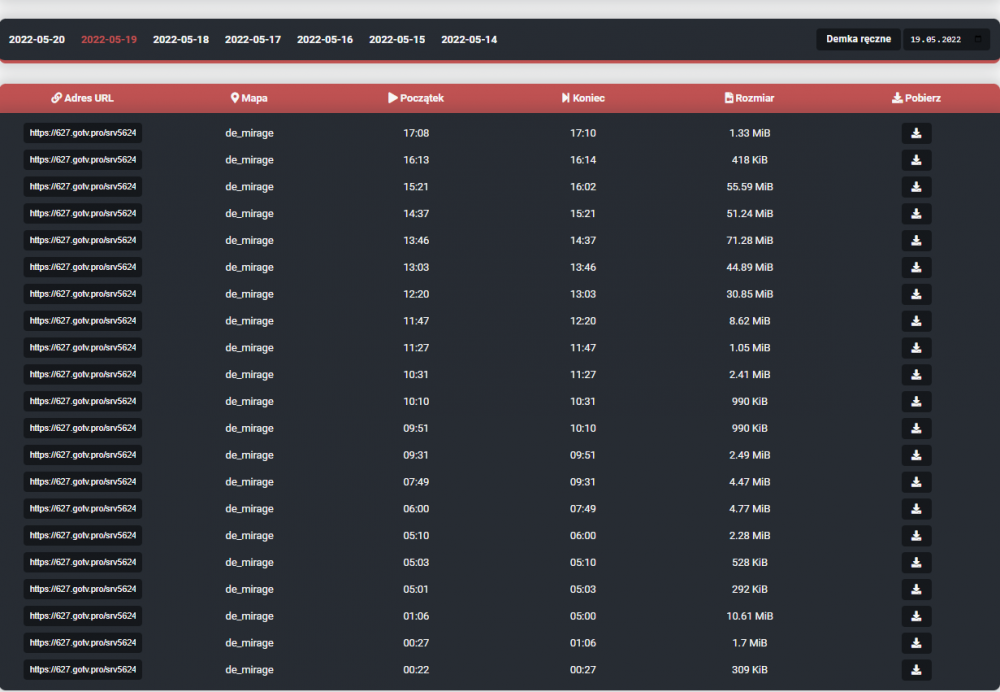Click the 71.28 MiB size cell

coord(749,240)
